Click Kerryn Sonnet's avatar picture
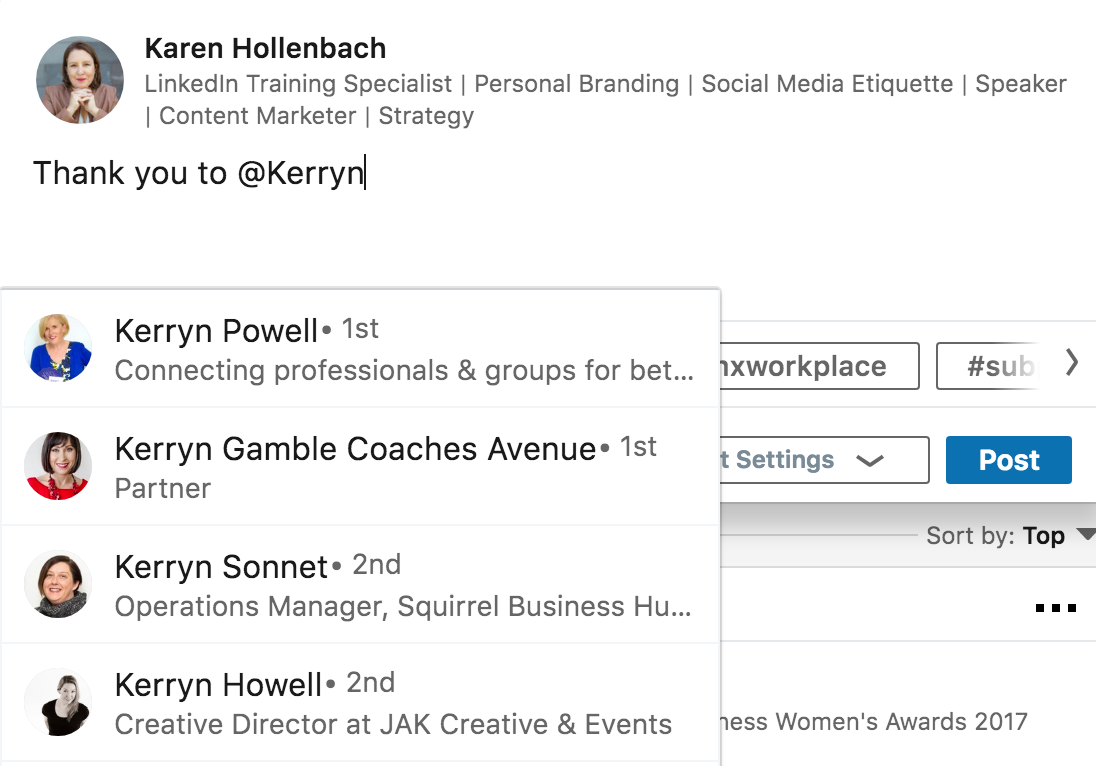 pos(58,584)
